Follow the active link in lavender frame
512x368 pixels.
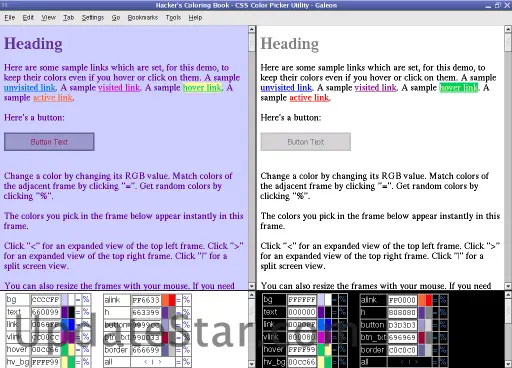(x=53, y=98)
